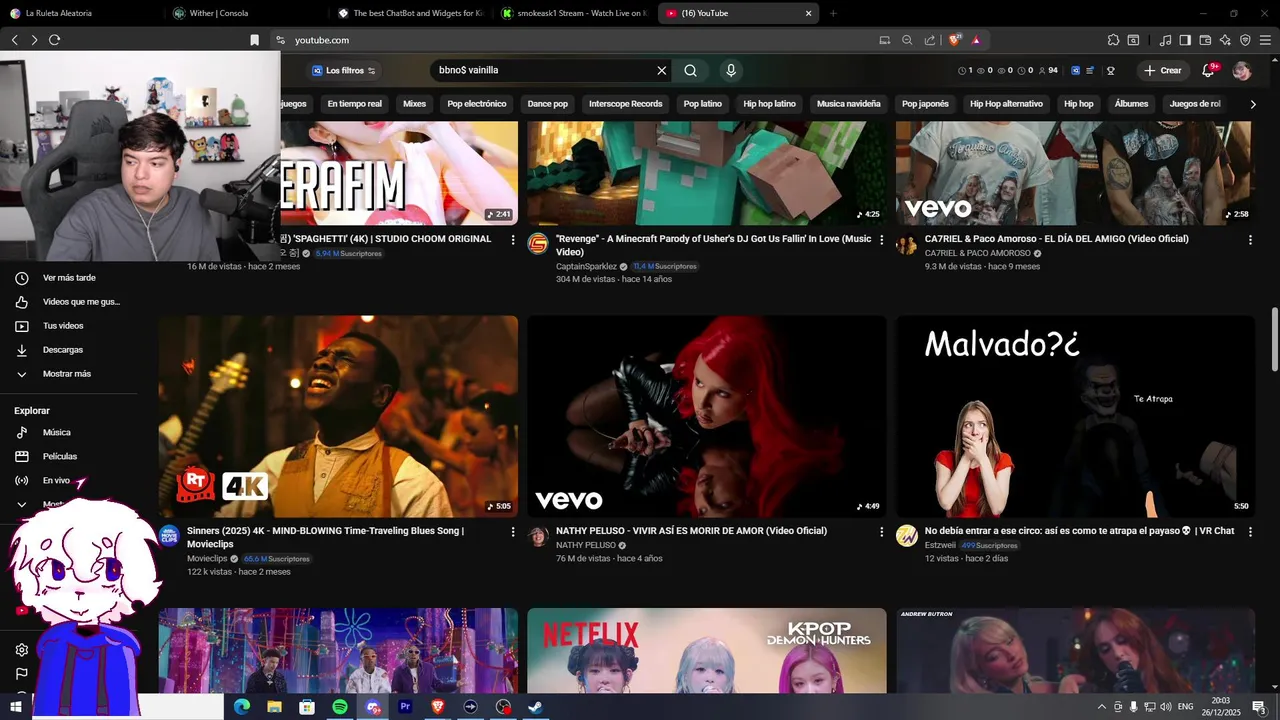
Task: Open the Los filtros filter button
Action: click(x=343, y=70)
